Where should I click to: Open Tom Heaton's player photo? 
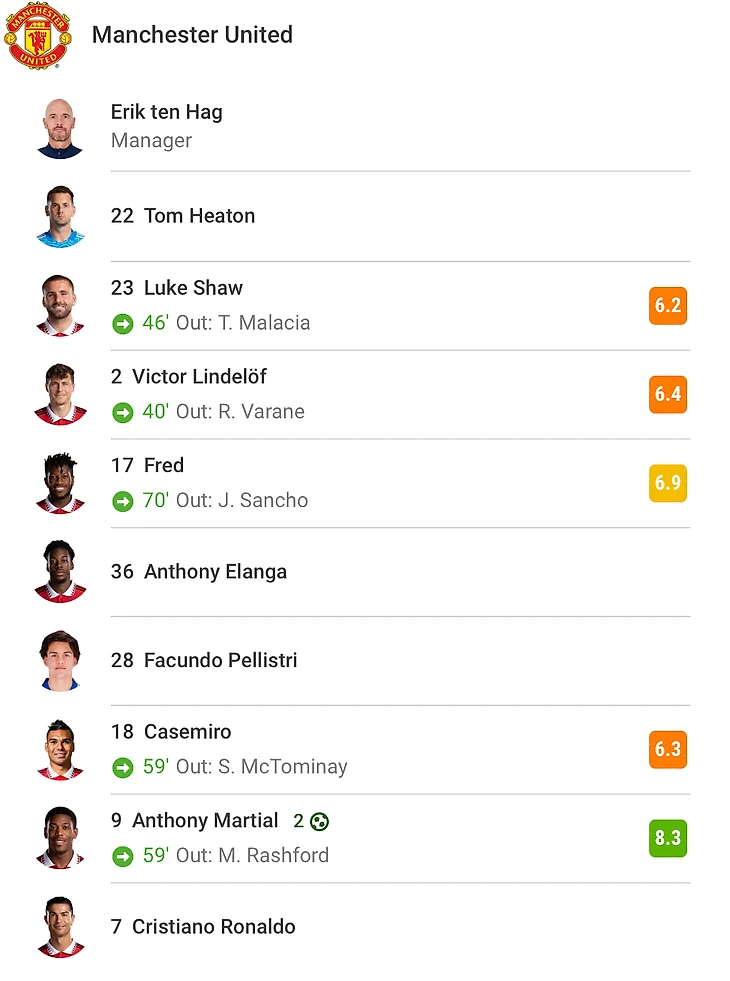pos(60,216)
